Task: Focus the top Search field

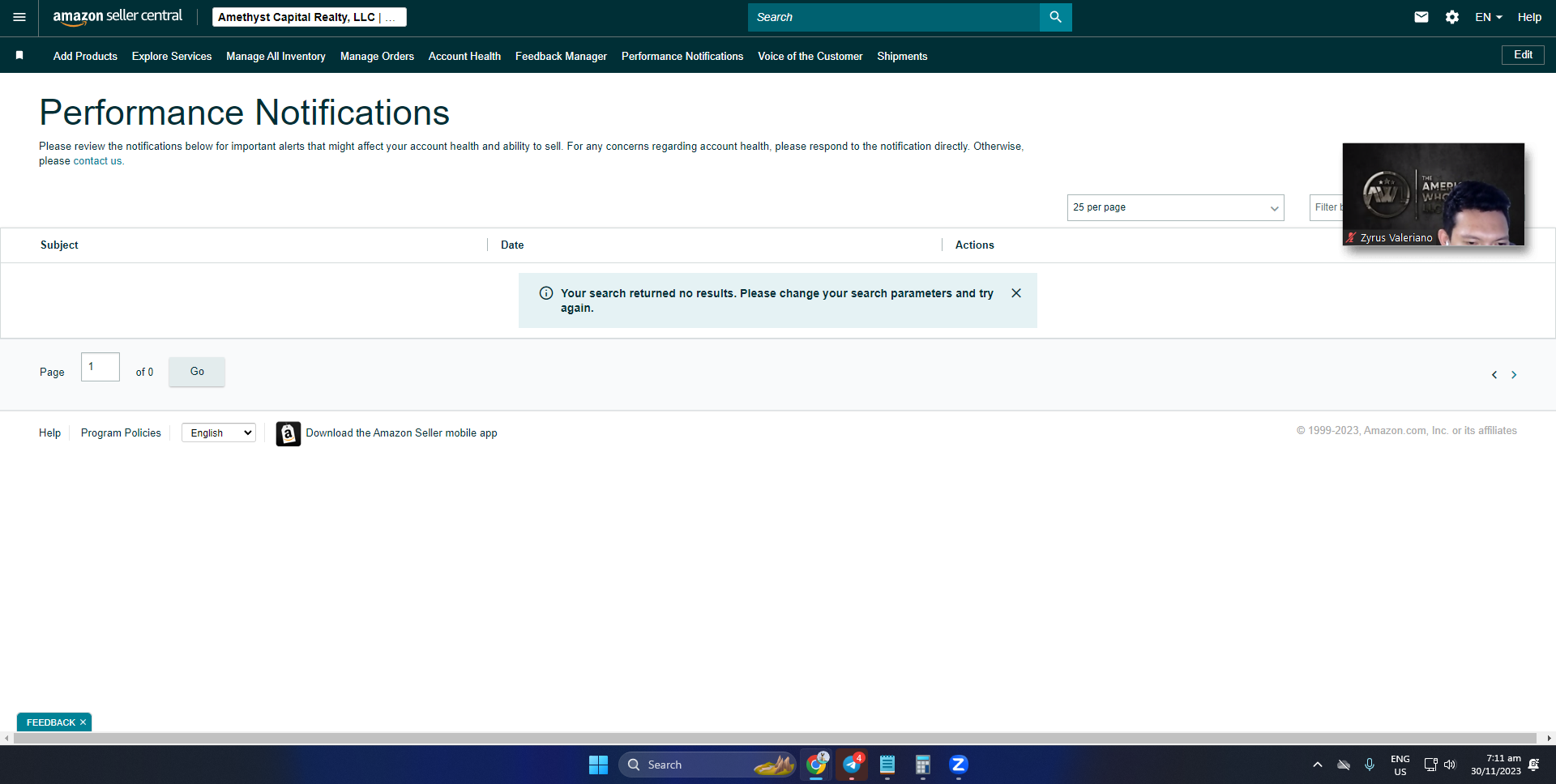Action: tap(894, 17)
